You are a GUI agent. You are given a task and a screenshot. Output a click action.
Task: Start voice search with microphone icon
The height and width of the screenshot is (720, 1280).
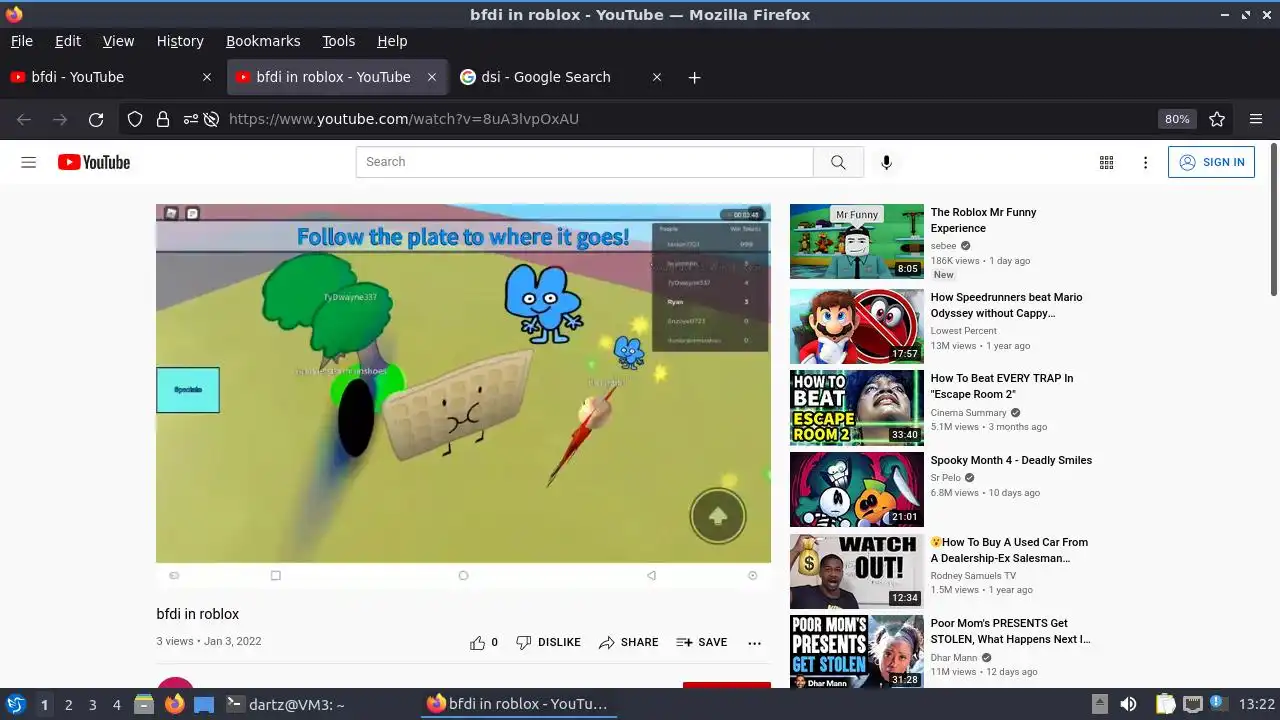(x=886, y=162)
